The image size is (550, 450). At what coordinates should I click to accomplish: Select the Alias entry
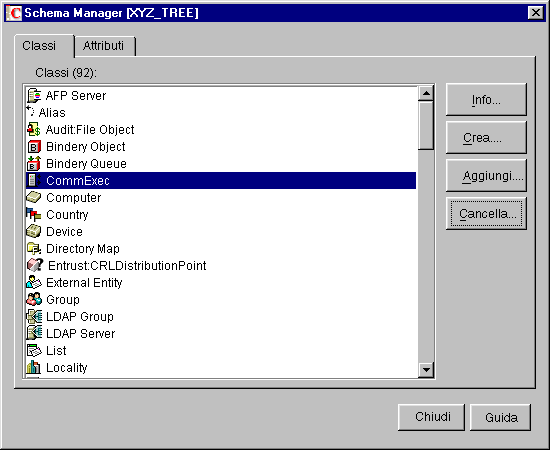[x=52, y=113]
